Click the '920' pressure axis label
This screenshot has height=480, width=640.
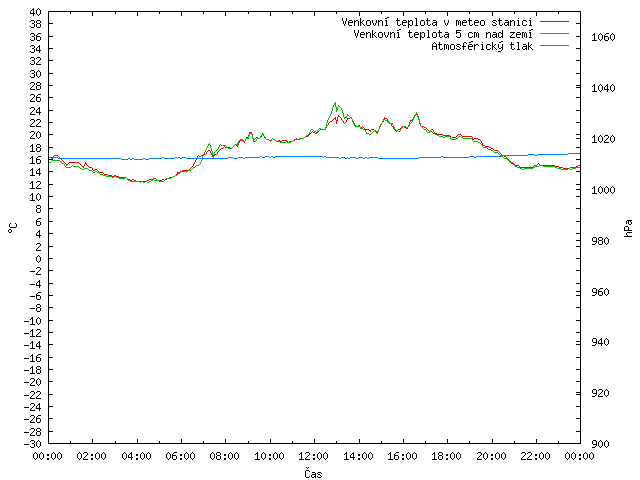[x=600, y=393]
